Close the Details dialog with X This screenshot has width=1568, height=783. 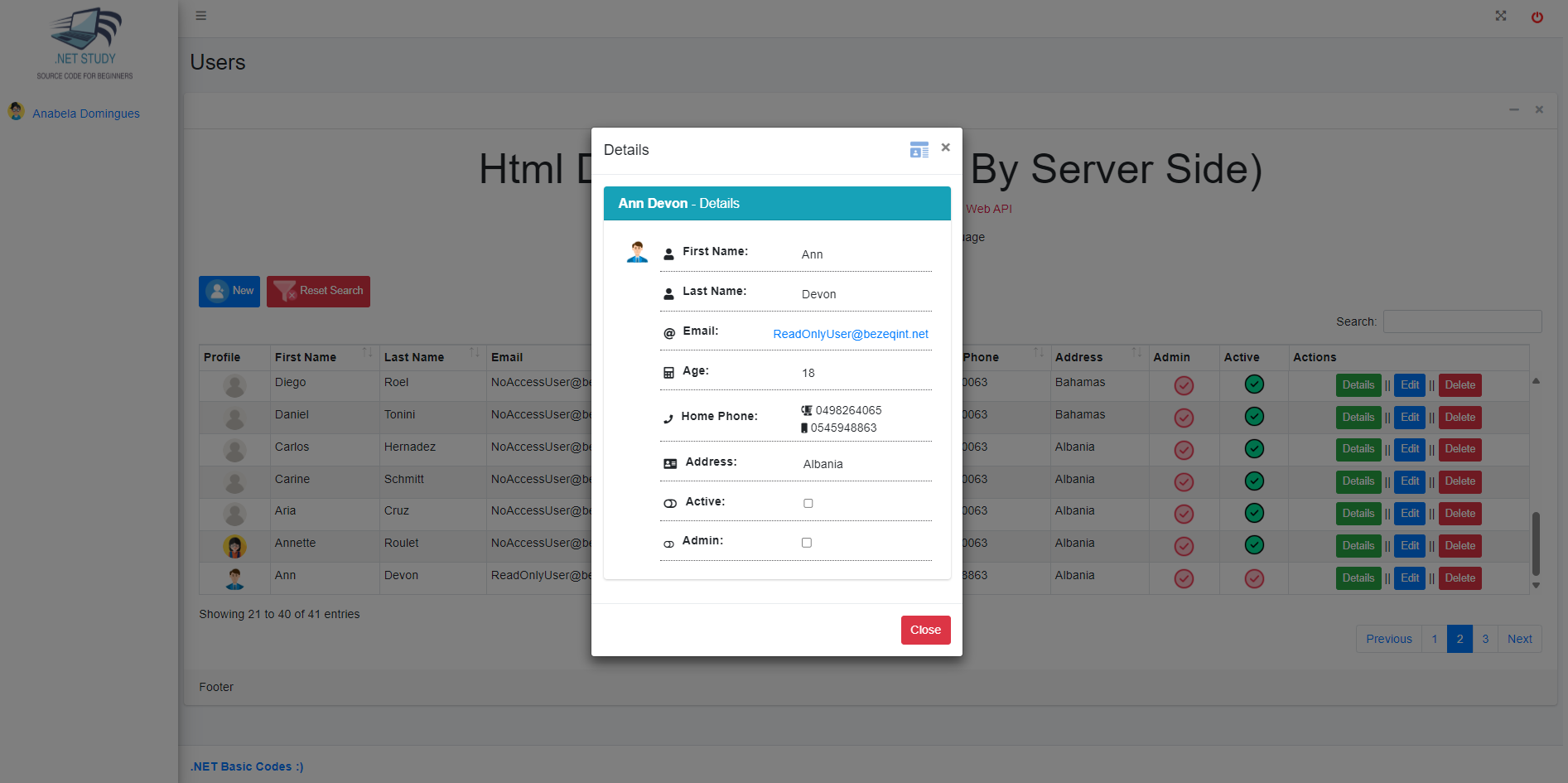pos(945,147)
